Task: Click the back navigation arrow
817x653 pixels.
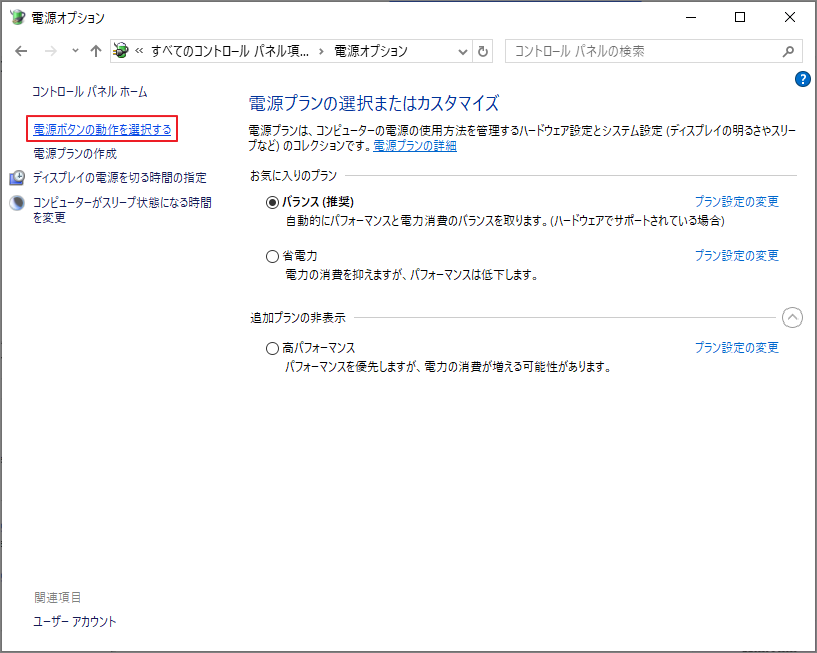Action: pos(21,51)
